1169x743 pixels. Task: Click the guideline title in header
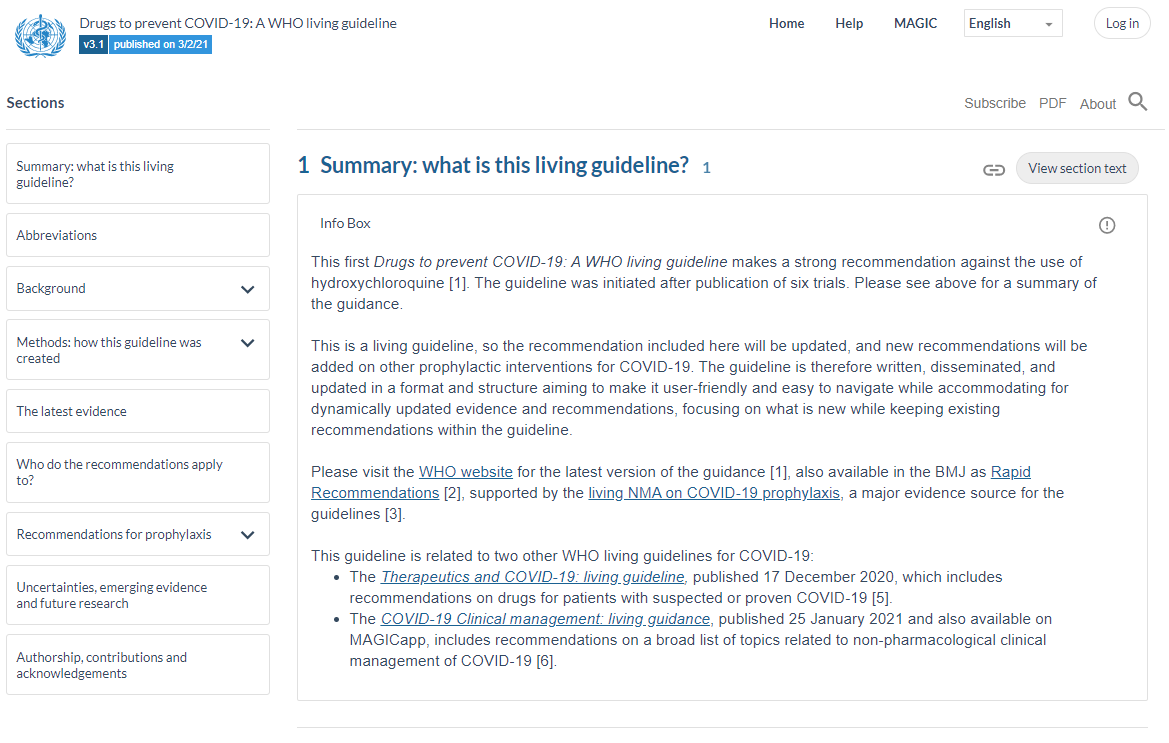238,23
